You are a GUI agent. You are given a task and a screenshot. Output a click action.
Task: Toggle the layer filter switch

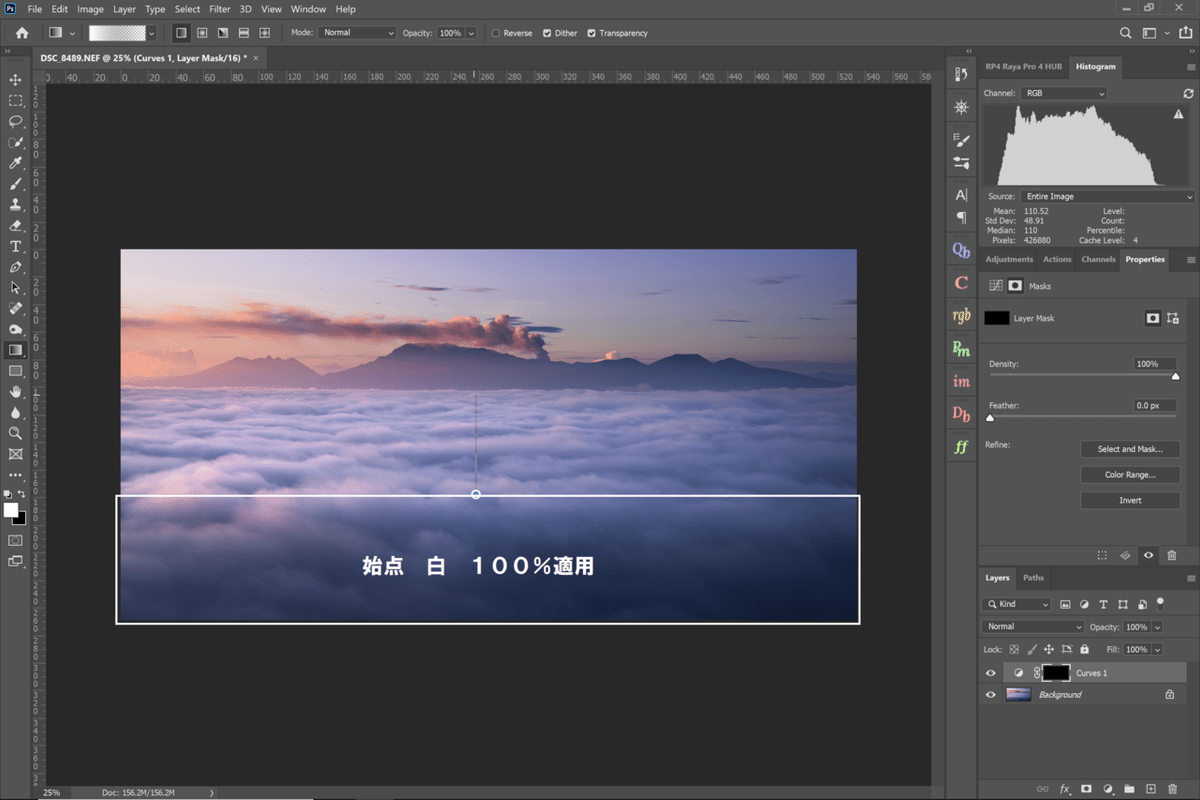tap(1160, 602)
